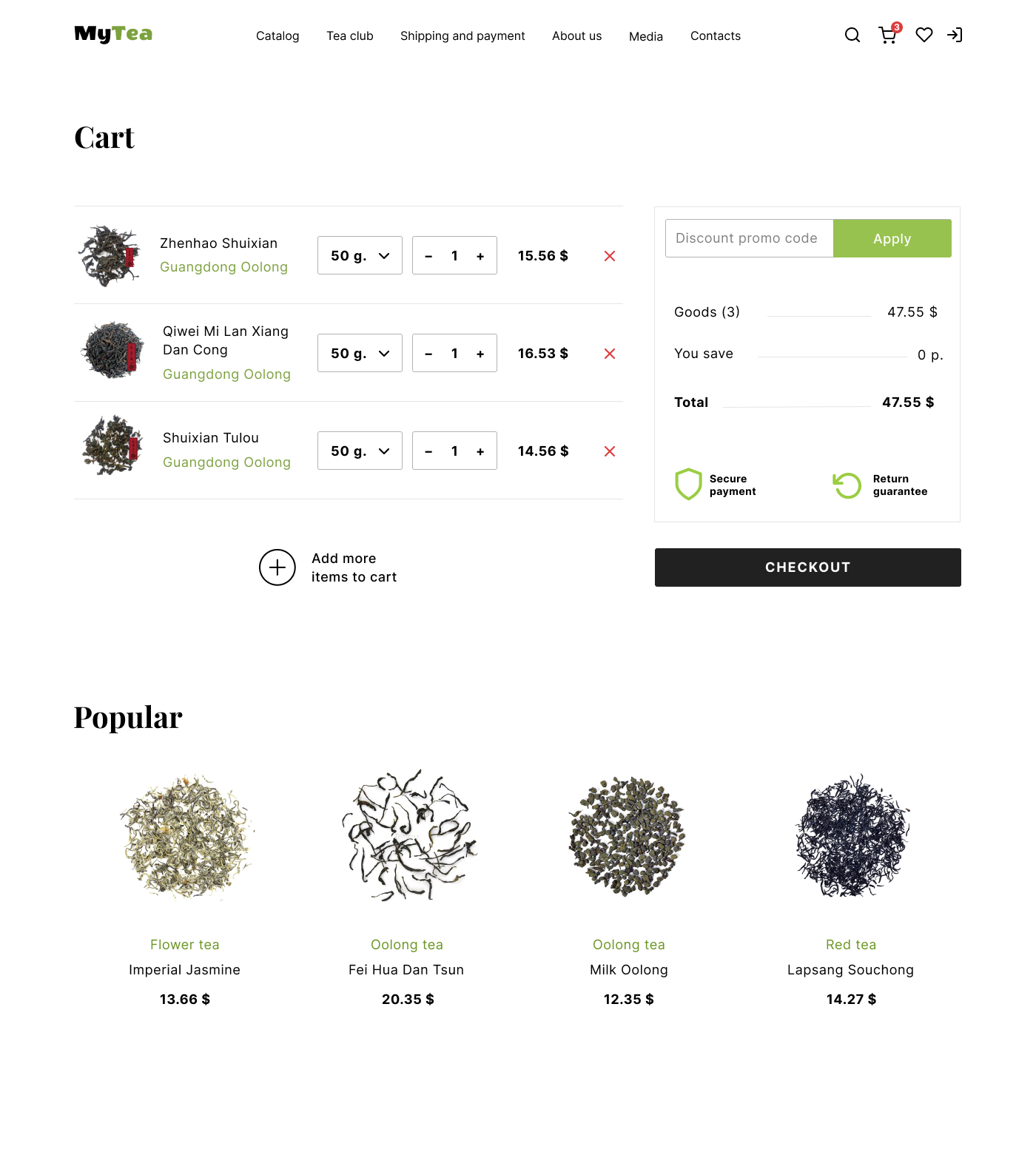Increase Zhenhao Shuixian quantity with plus

480,256
